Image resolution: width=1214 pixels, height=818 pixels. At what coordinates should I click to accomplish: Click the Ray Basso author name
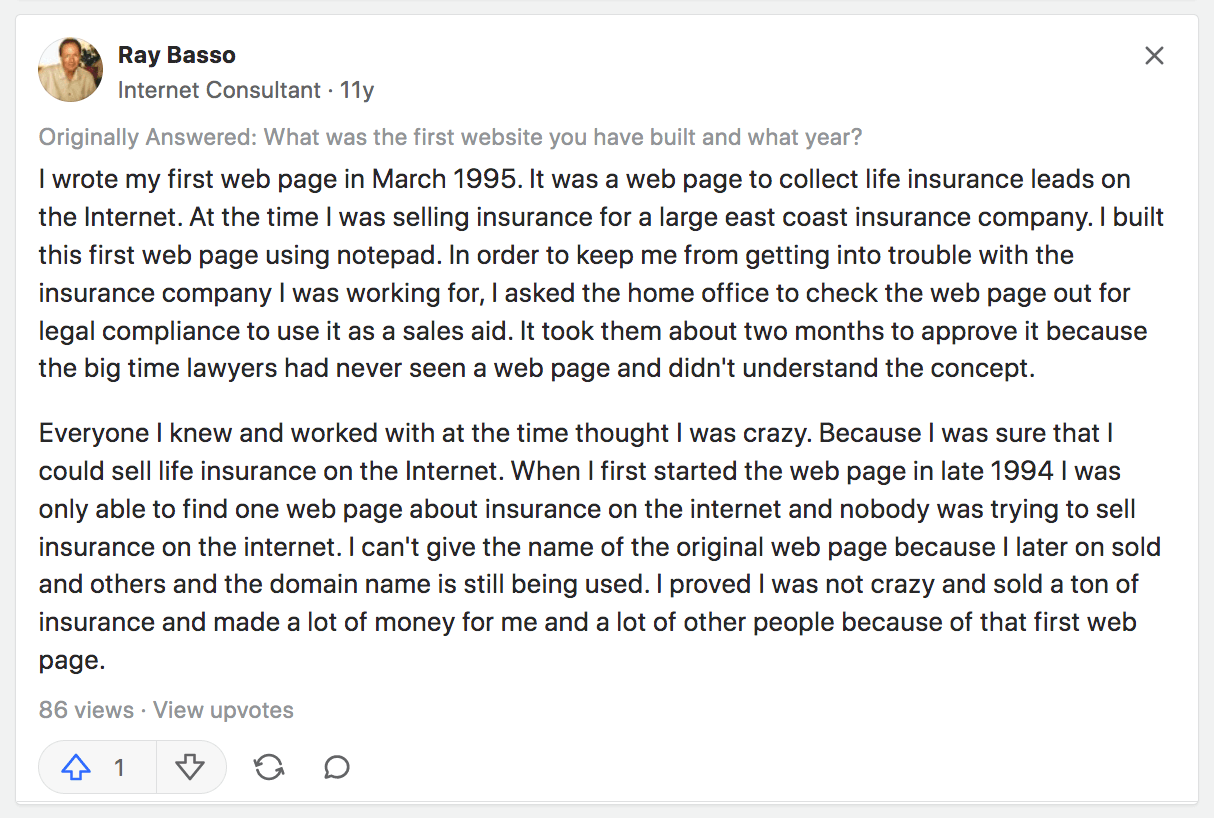[x=177, y=54]
